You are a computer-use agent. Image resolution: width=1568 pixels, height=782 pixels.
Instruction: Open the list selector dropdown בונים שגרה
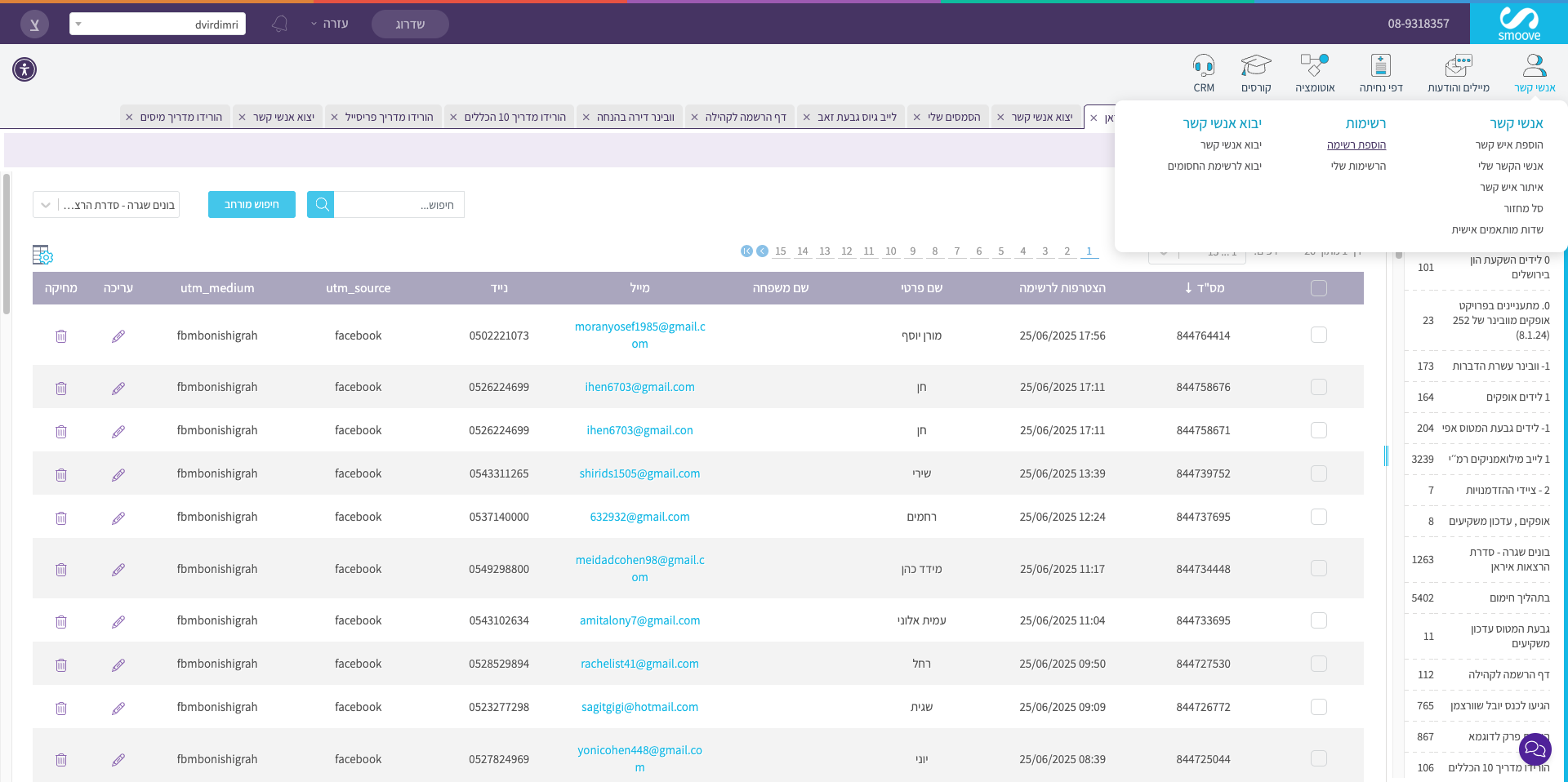[106, 205]
